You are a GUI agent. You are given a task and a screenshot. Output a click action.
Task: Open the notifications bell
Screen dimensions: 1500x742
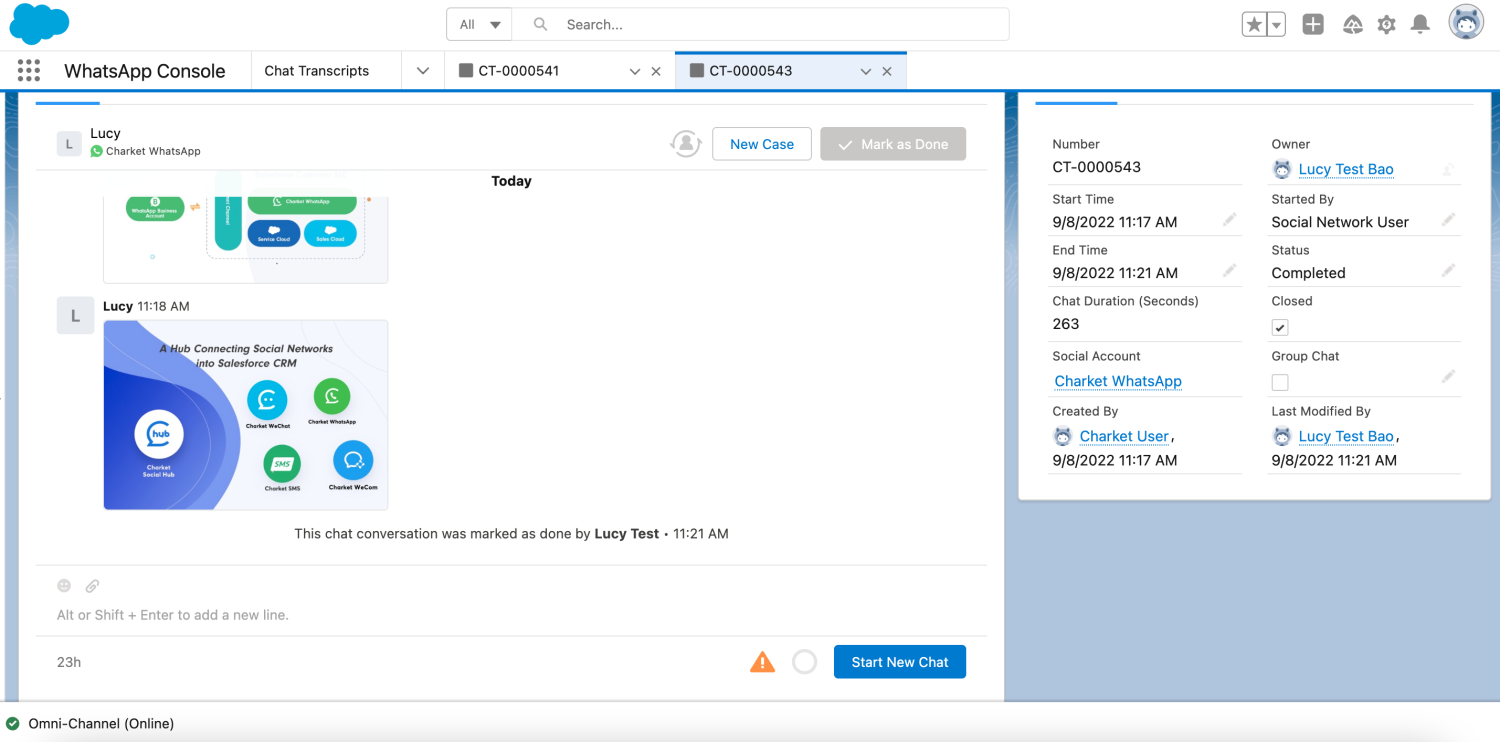click(1420, 25)
